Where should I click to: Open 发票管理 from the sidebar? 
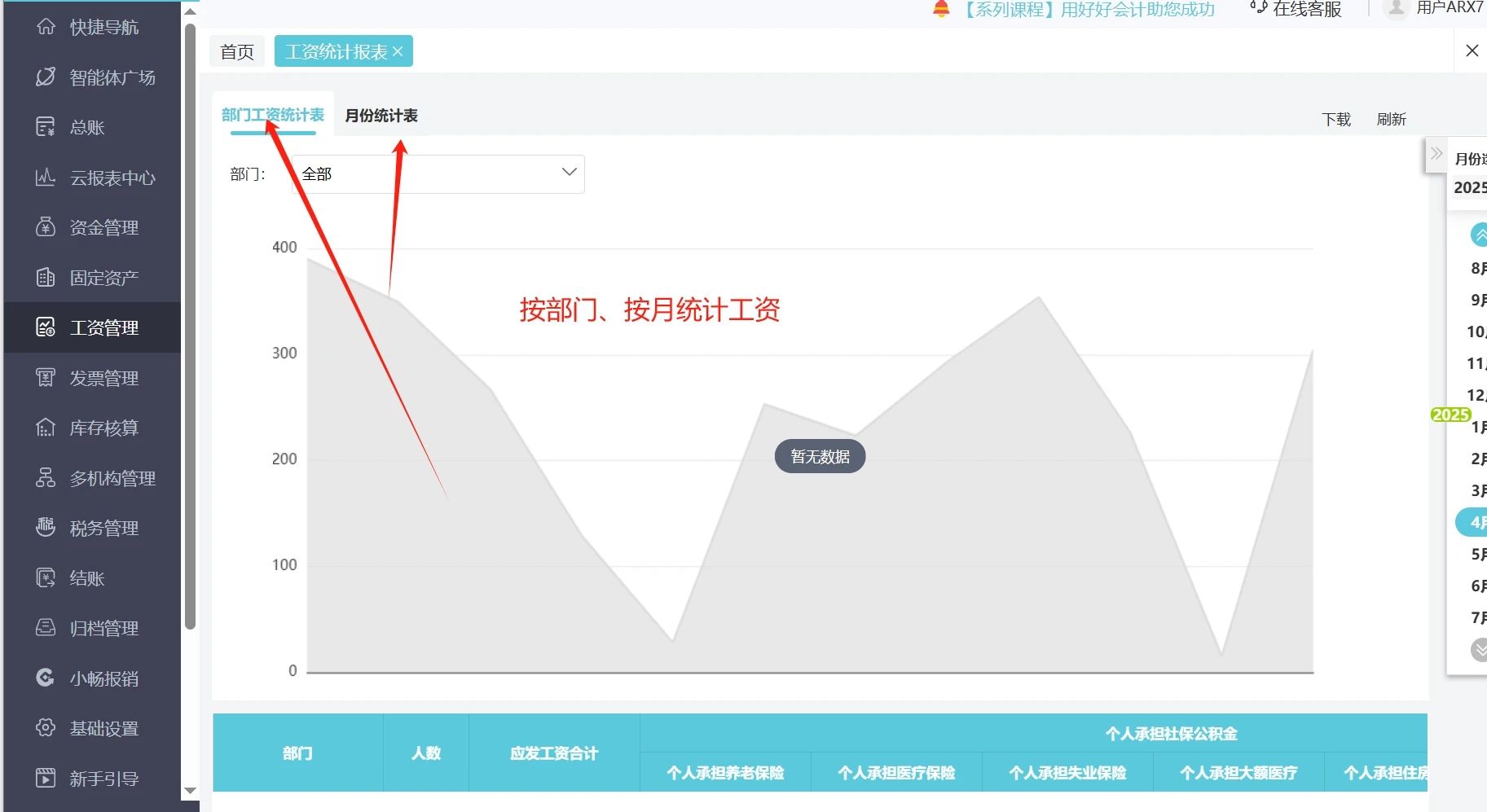pyautogui.click(x=103, y=377)
